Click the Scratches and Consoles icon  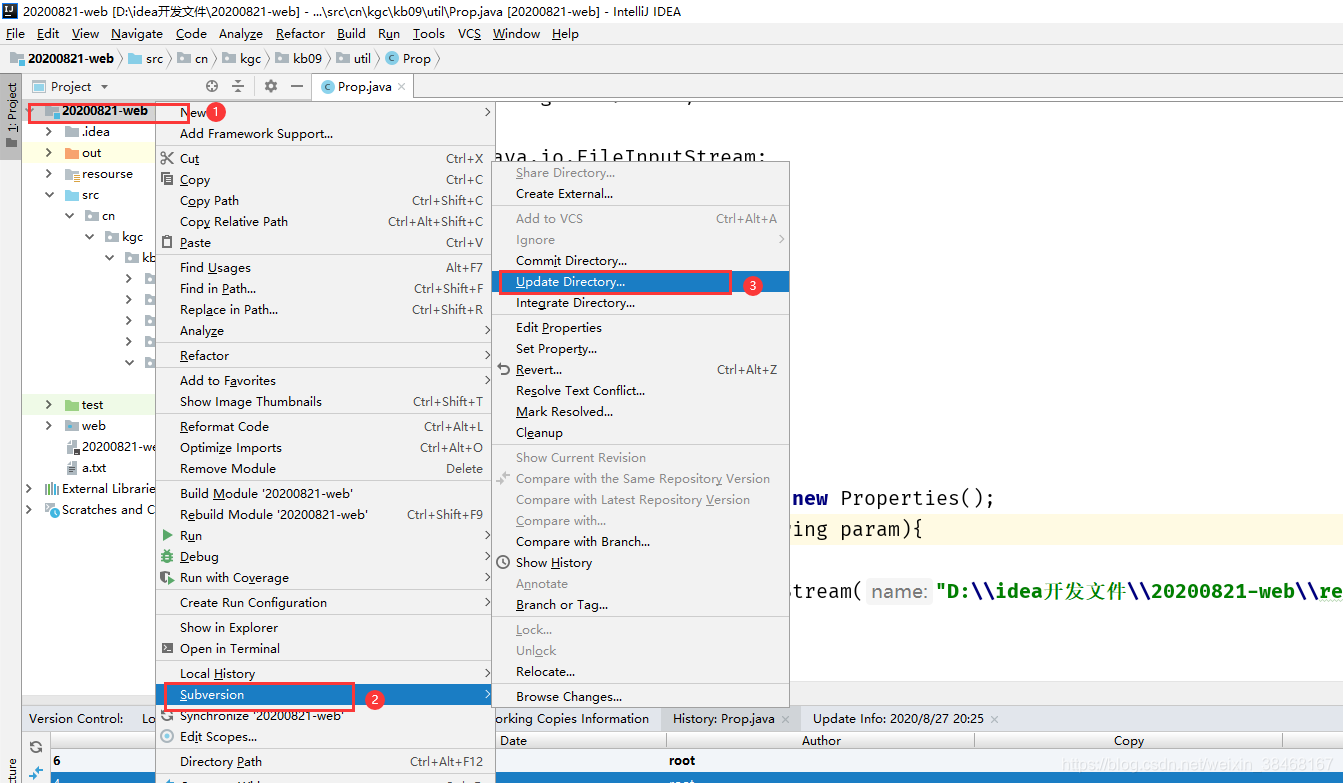pyautogui.click(x=52, y=510)
